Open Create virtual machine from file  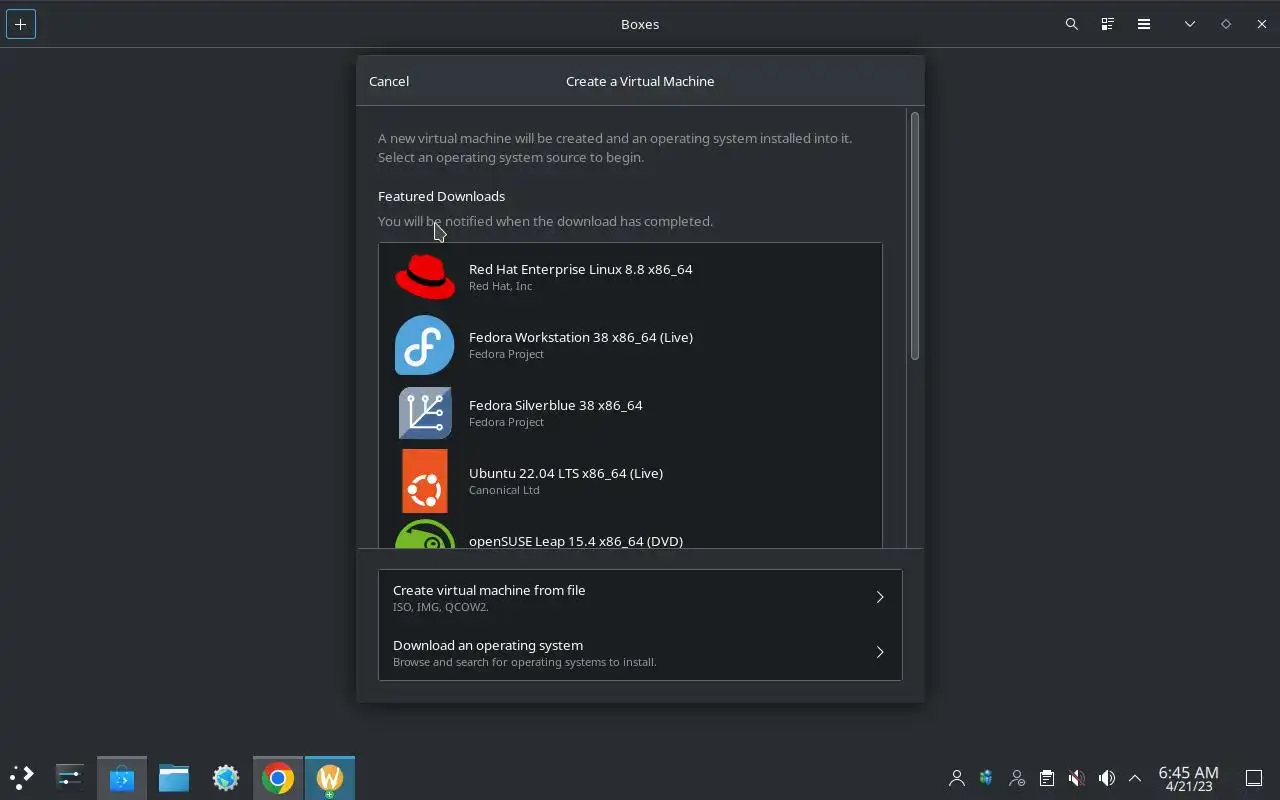point(640,597)
